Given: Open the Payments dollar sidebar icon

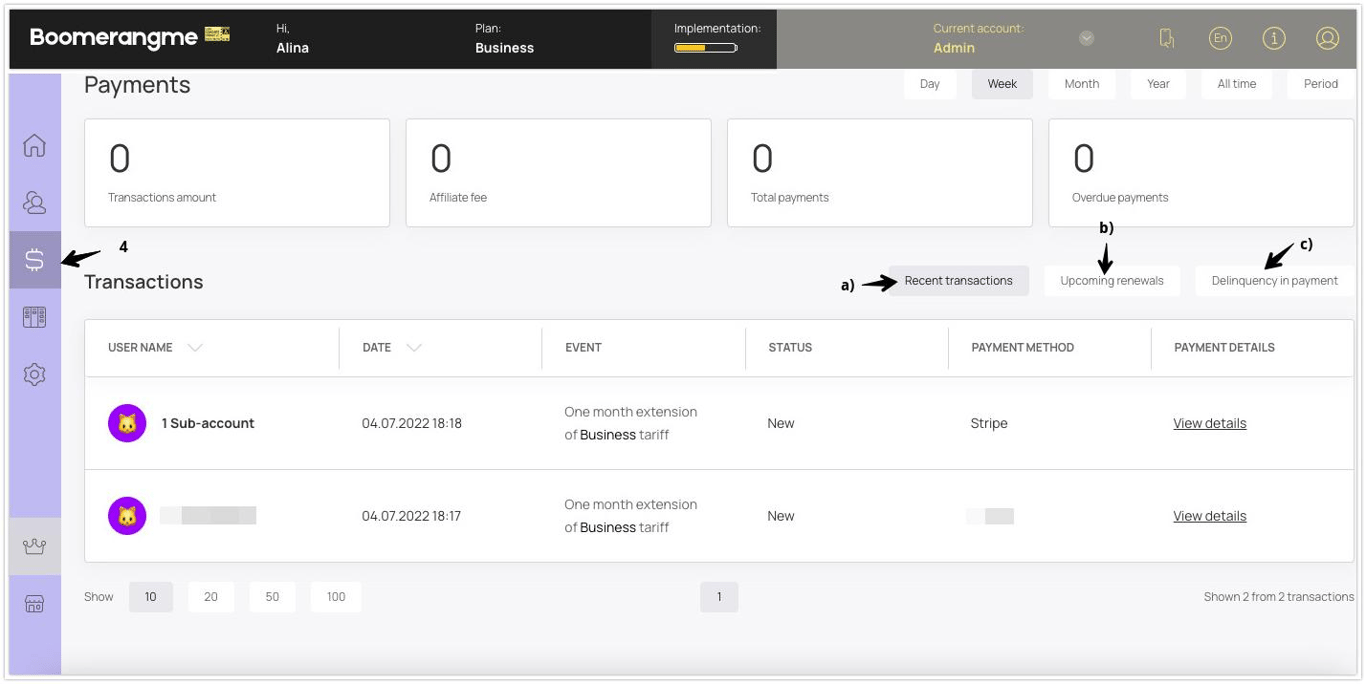Looking at the screenshot, I should [34, 260].
